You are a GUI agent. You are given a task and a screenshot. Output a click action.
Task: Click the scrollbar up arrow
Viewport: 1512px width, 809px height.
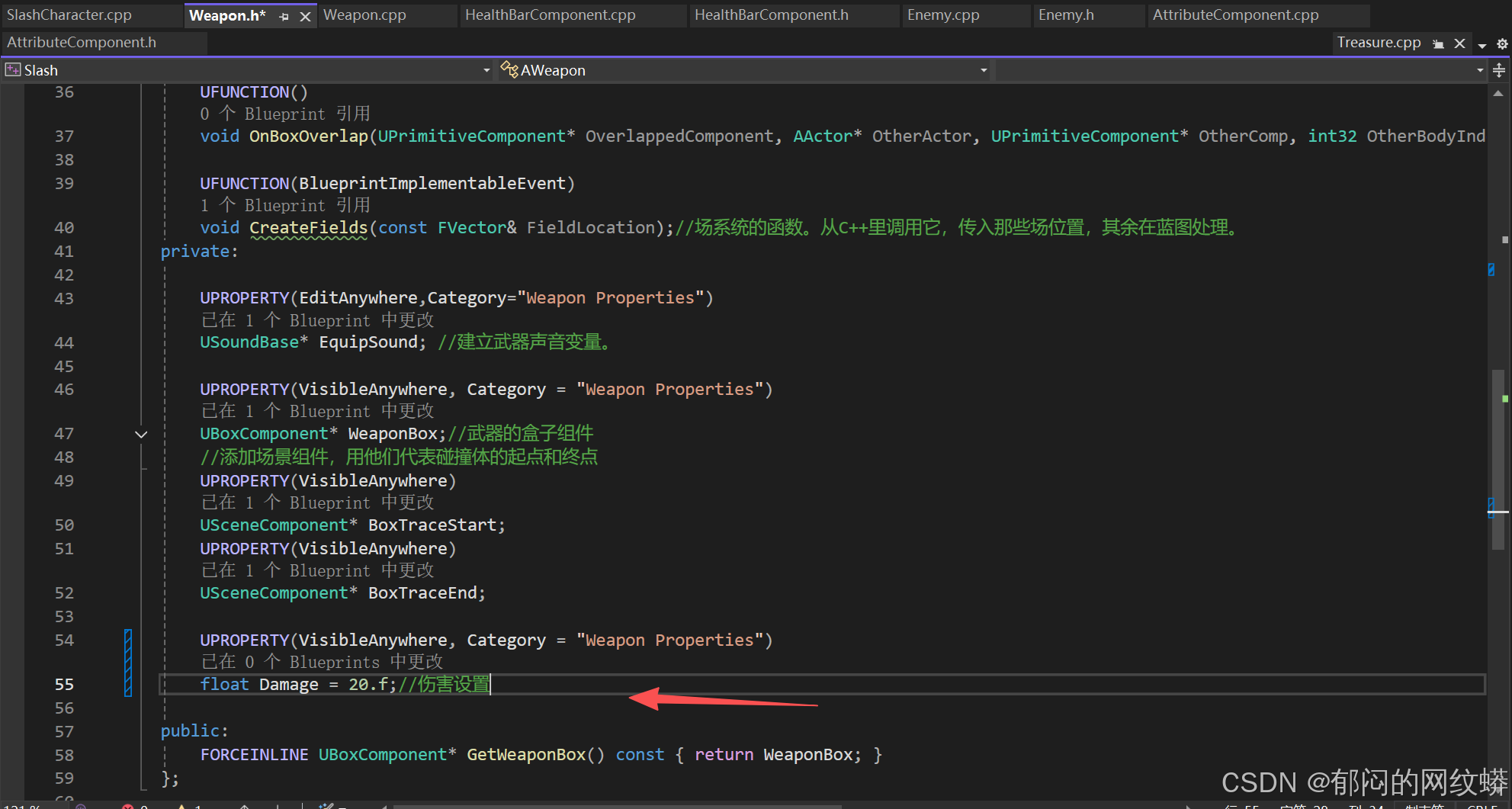1498,94
